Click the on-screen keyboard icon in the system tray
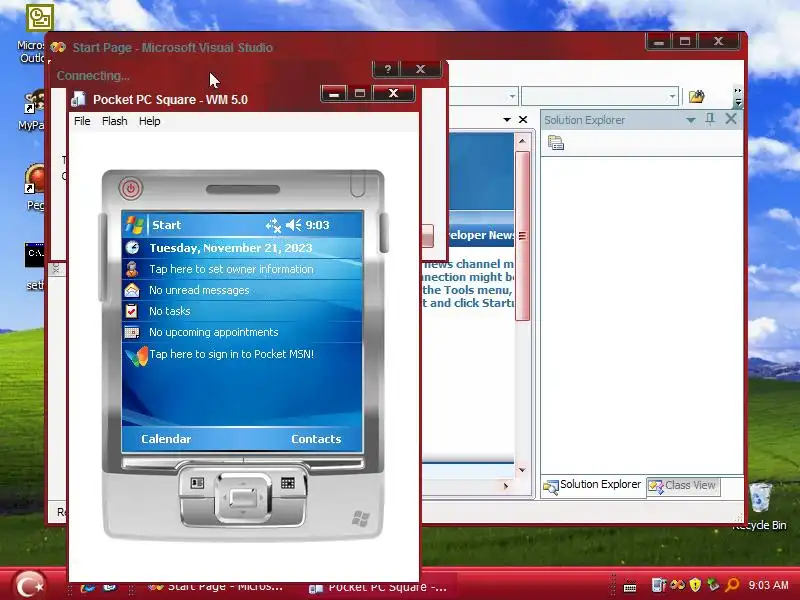This screenshot has width=800, height=600. click(x=630, y=587)
